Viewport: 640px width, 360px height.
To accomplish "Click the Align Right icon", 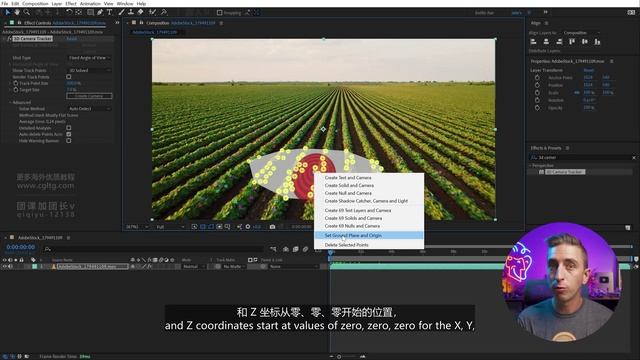I will coord(559,42).
